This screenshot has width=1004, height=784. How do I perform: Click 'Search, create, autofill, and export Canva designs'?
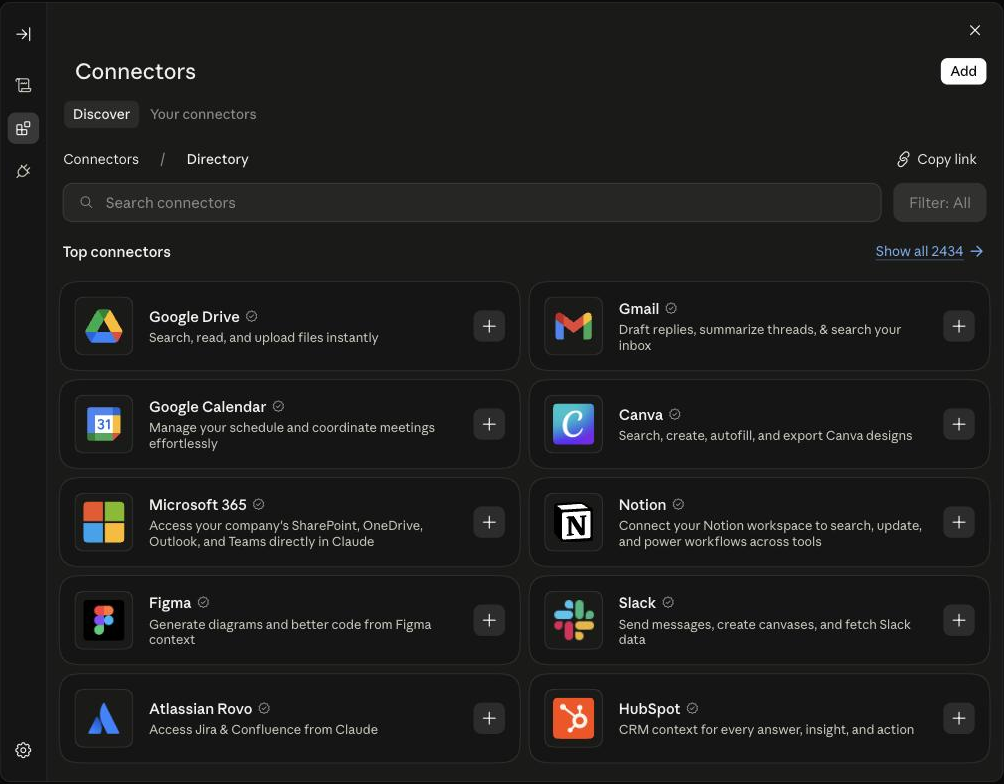(765, 435)
